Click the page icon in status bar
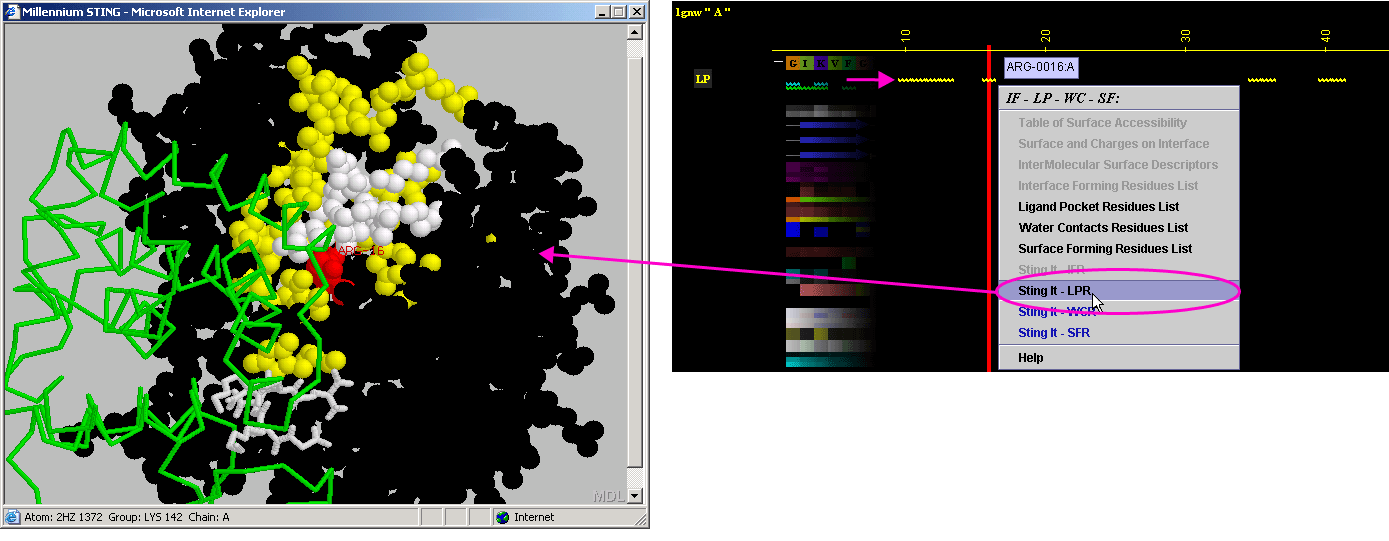 tap(12, 517)
